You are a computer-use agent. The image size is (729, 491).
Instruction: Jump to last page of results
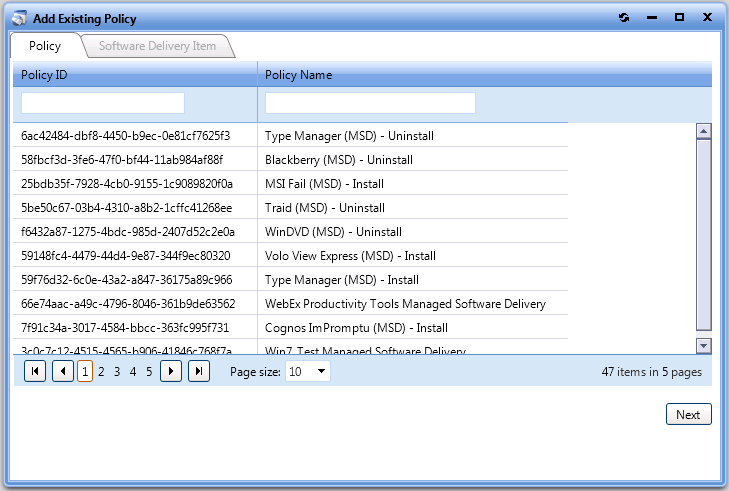(199, 372)
